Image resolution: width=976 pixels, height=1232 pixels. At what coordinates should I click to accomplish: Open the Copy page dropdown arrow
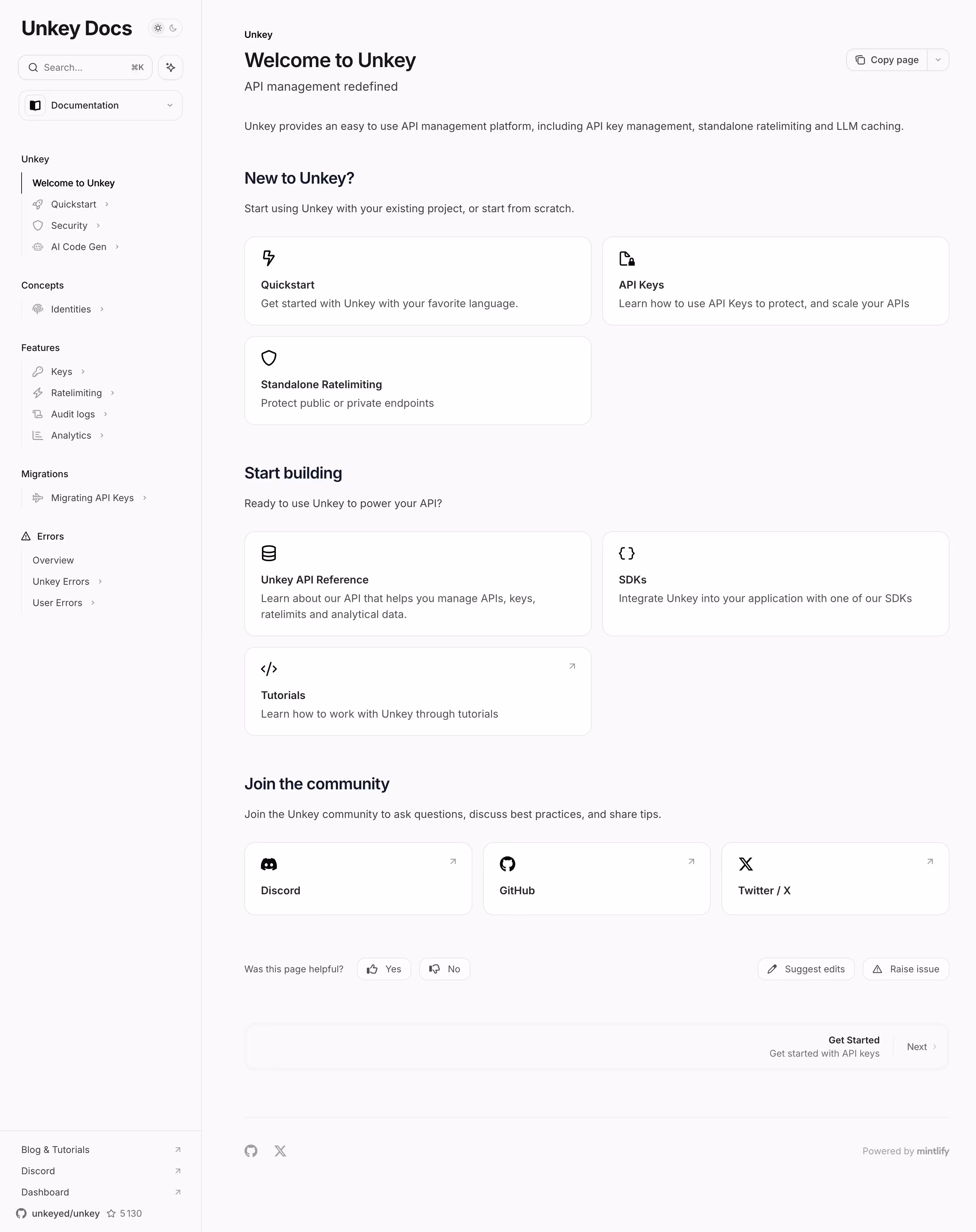coord(938,59)
